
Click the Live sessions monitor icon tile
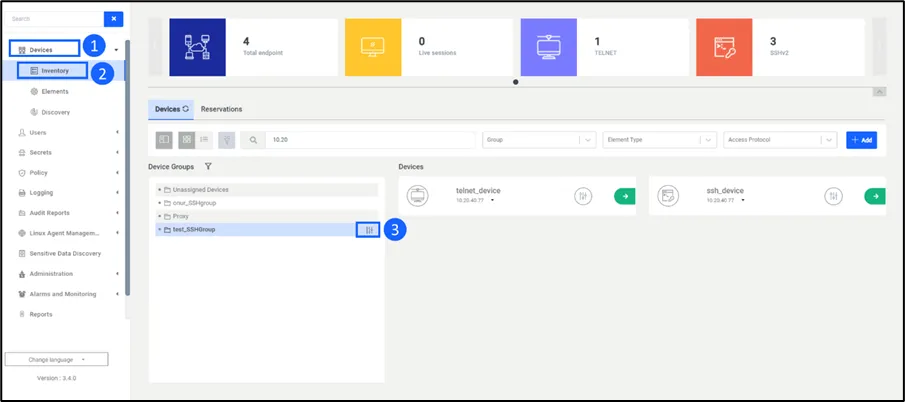point(373,47)
